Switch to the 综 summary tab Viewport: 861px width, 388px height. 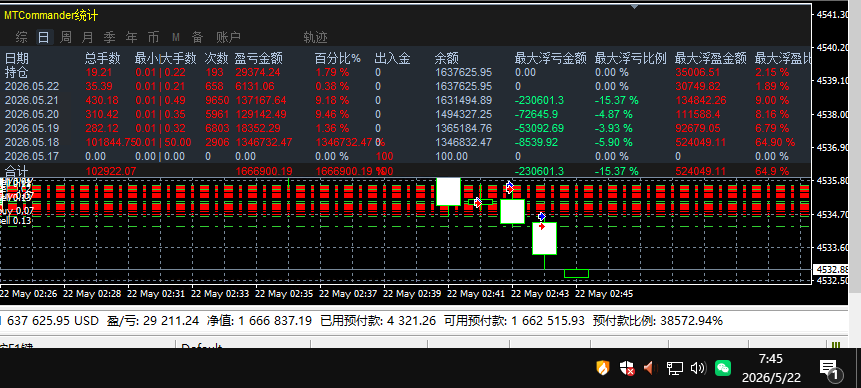point(21,37)
